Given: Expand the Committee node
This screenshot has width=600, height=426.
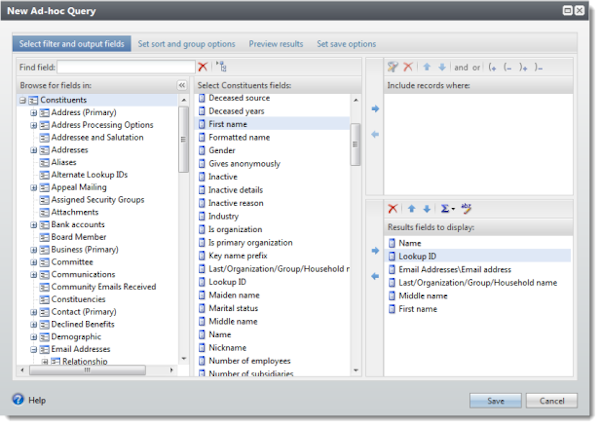Looking at the screenshot, I should click(x=34, y=263).
